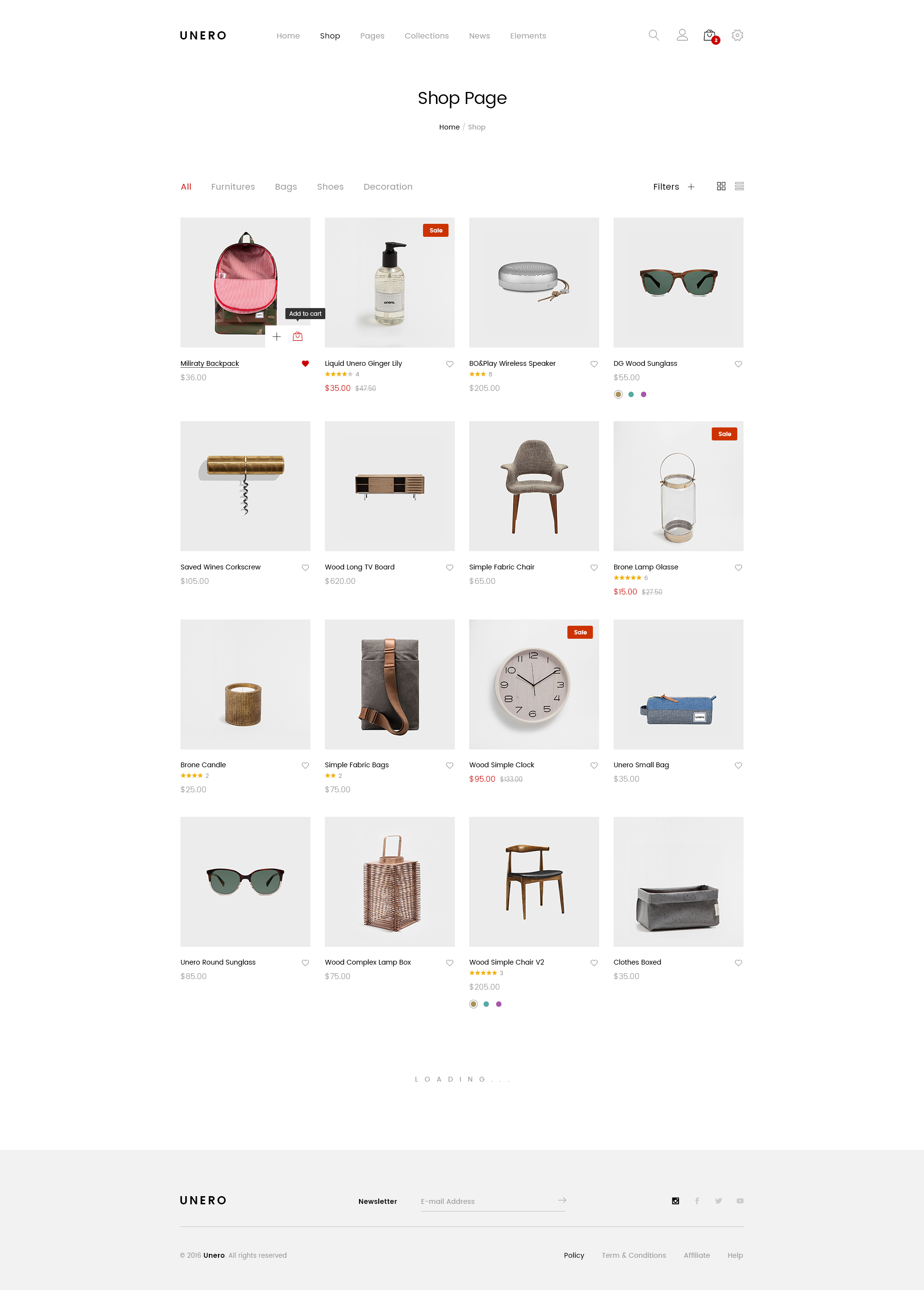Select the Furnitures category tab

click(232, 187)
